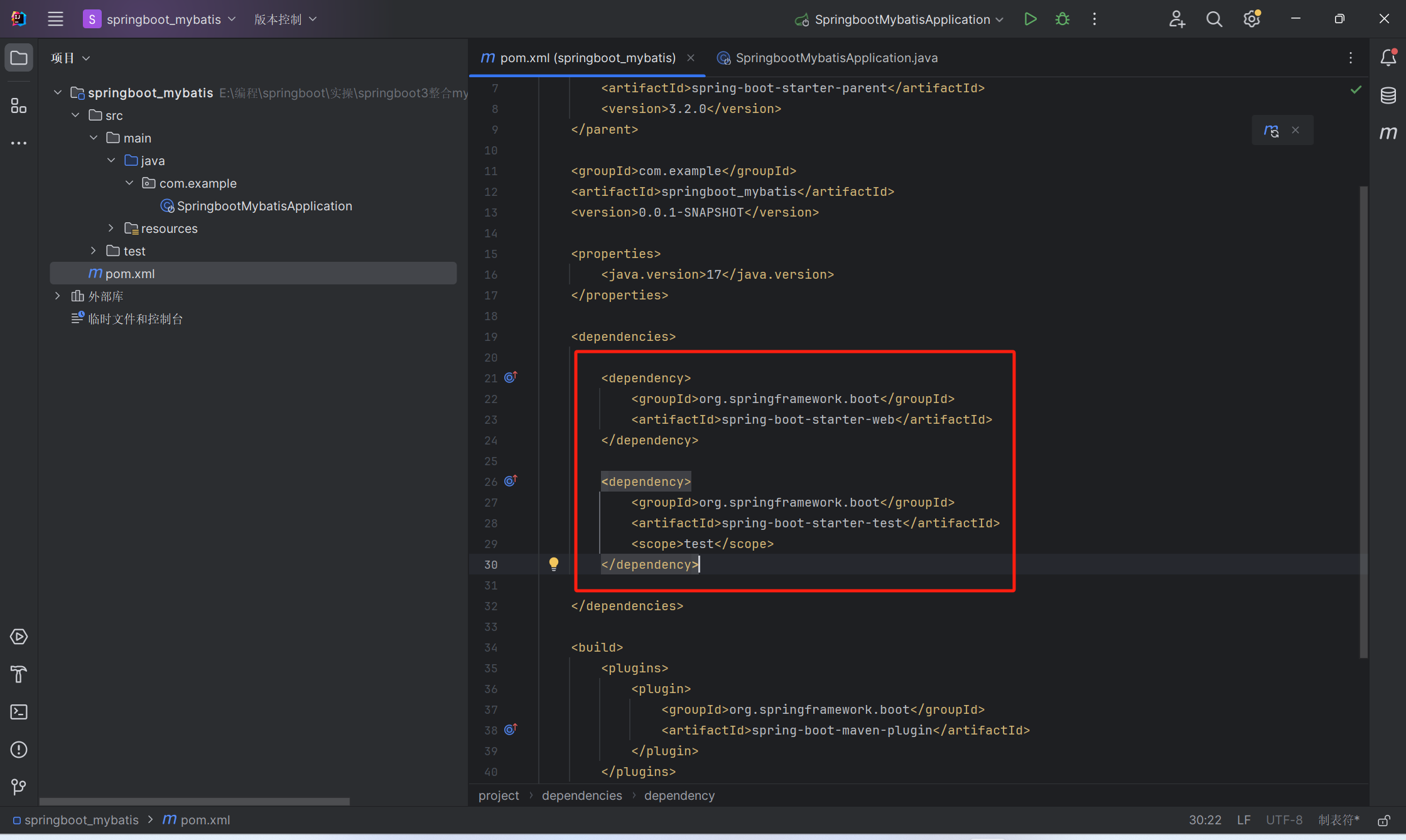Open the Git version control tool window
This screenshot has width=1406, height=840.
click(19, 787)
